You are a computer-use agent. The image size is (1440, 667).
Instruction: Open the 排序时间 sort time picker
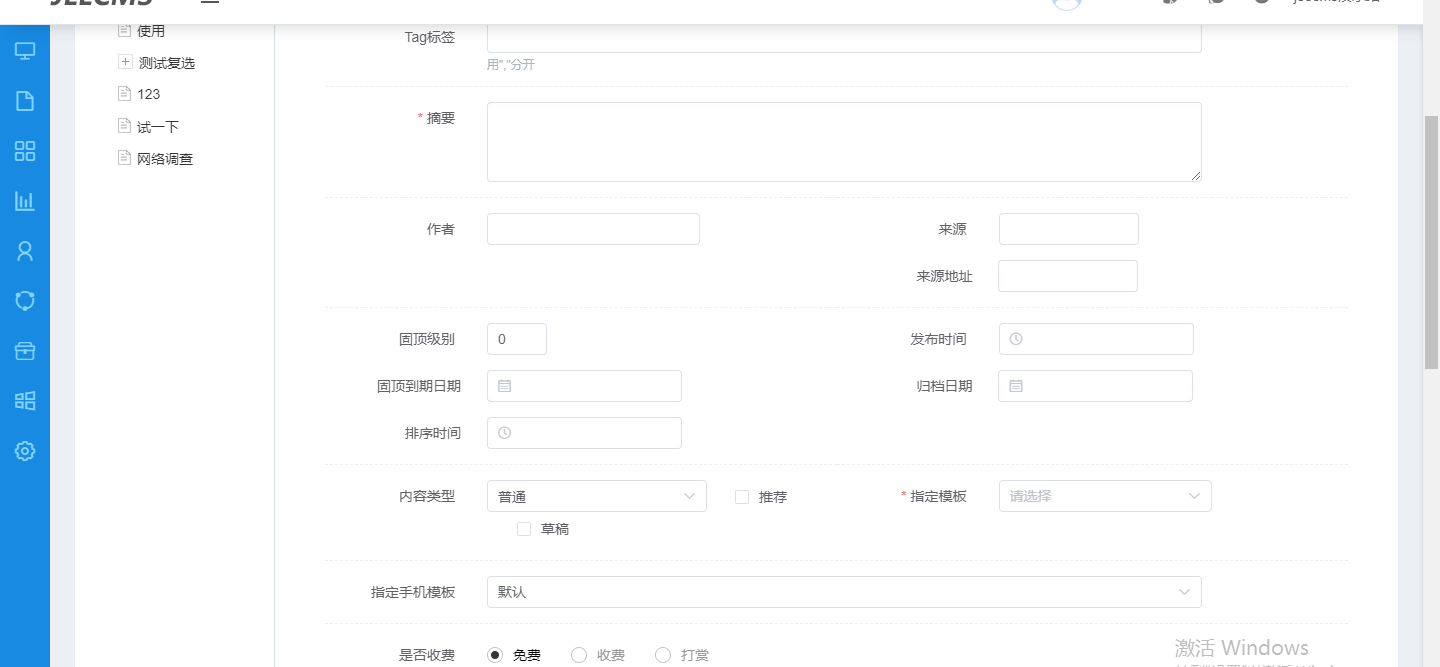[584, 433]
